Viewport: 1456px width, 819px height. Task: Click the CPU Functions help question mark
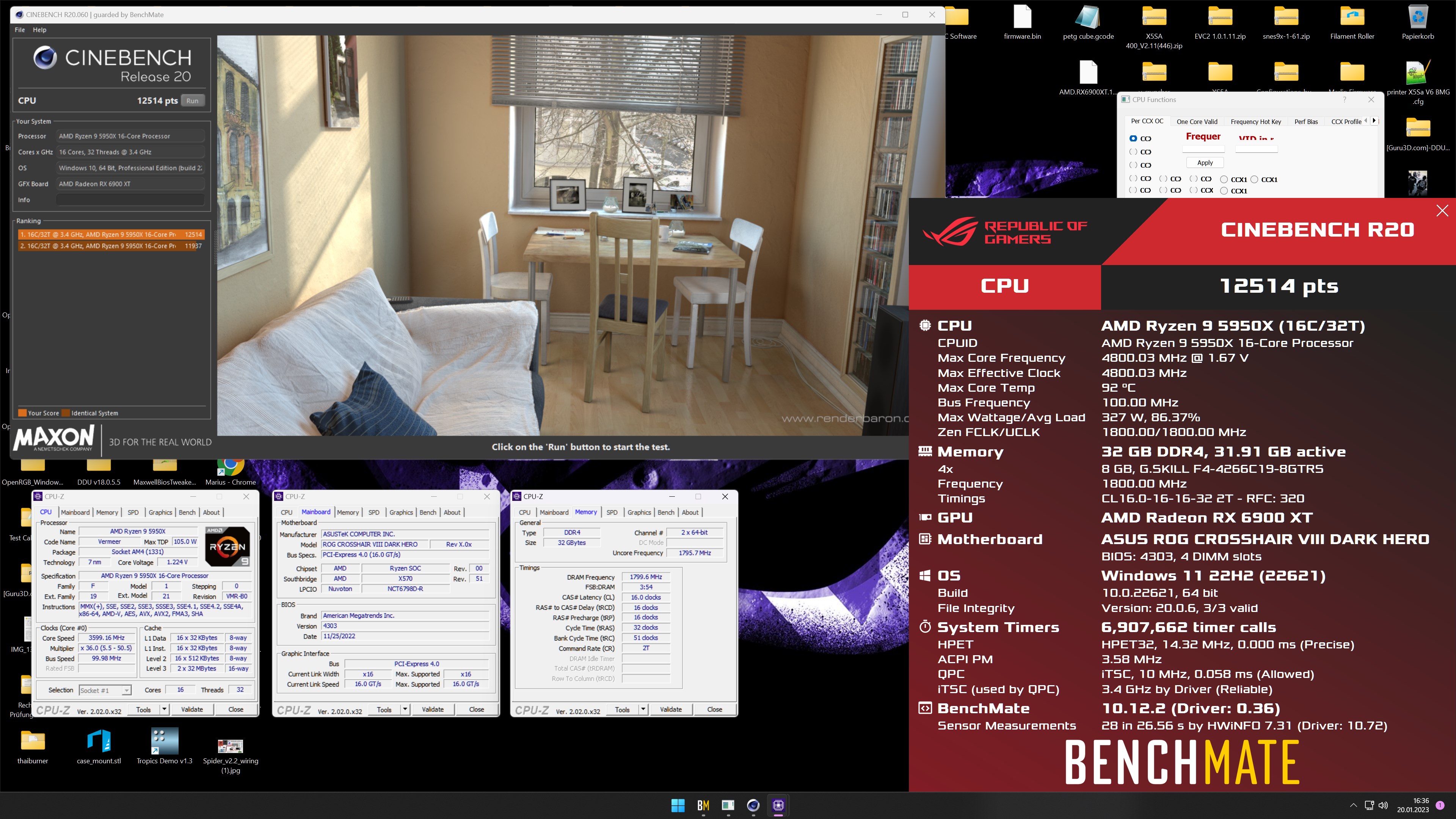(1345, 99)
